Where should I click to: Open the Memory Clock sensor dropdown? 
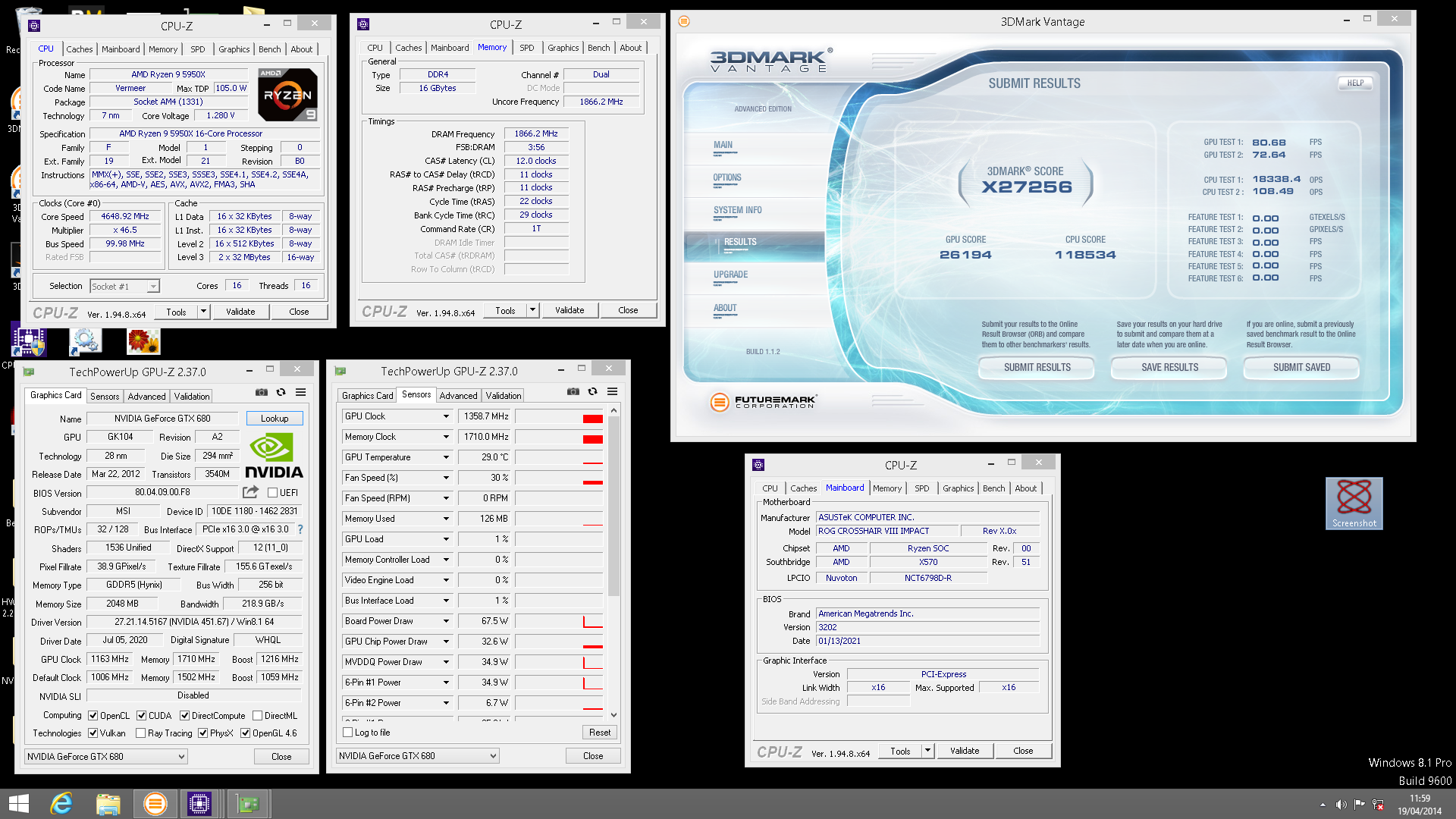446,437
